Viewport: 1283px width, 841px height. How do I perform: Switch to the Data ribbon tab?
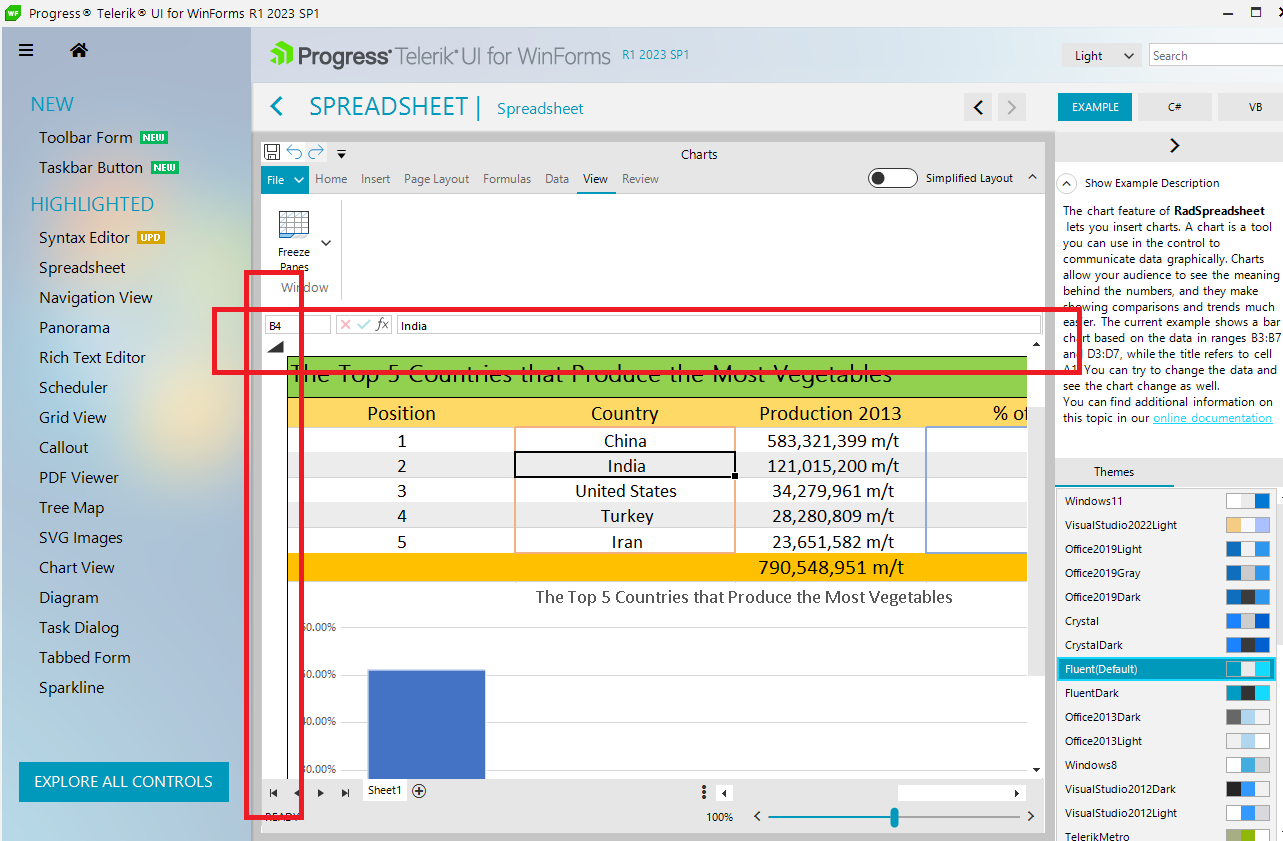[557, 179]
